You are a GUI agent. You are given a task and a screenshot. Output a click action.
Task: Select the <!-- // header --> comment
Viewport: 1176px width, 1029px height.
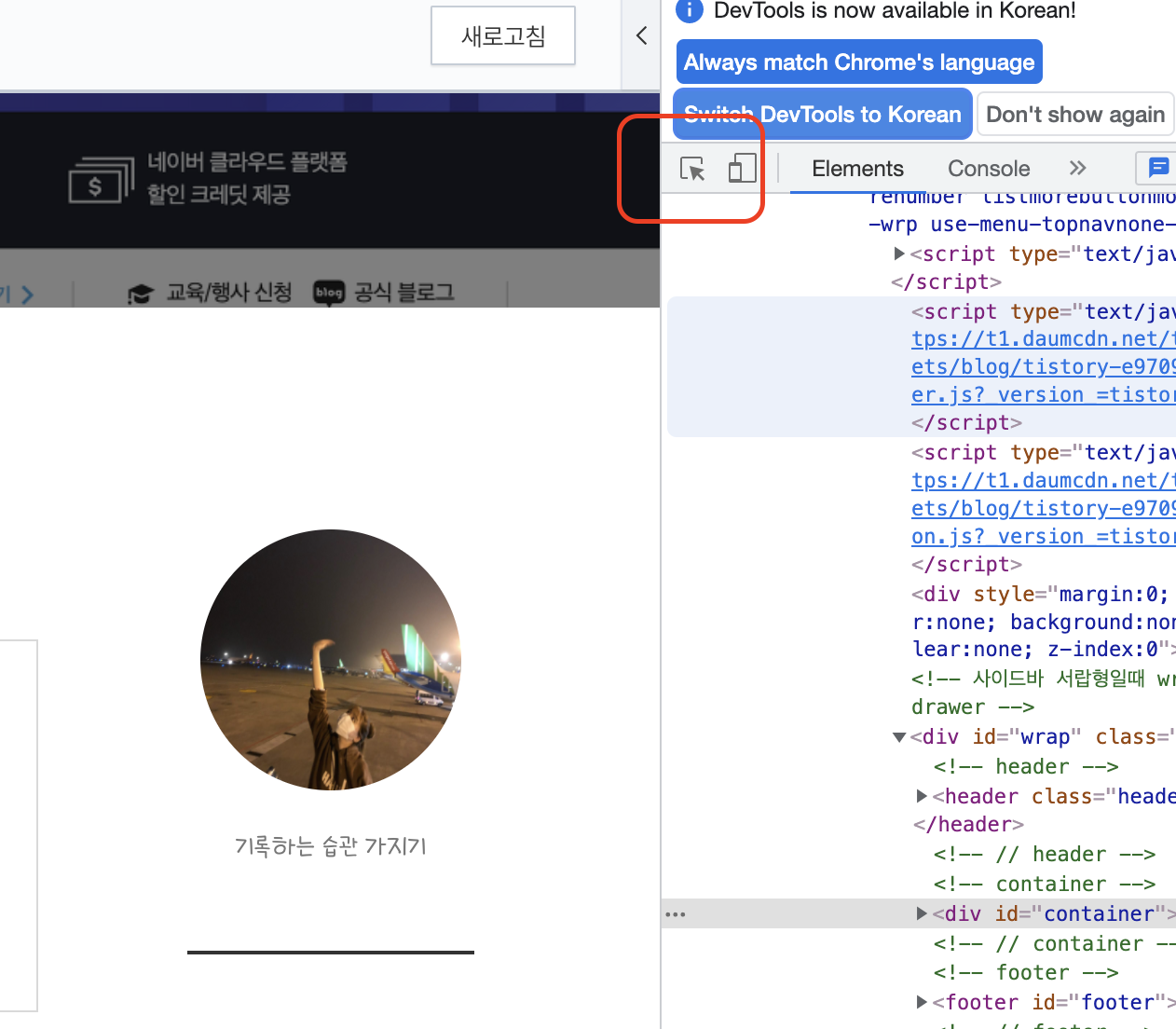1045,854
